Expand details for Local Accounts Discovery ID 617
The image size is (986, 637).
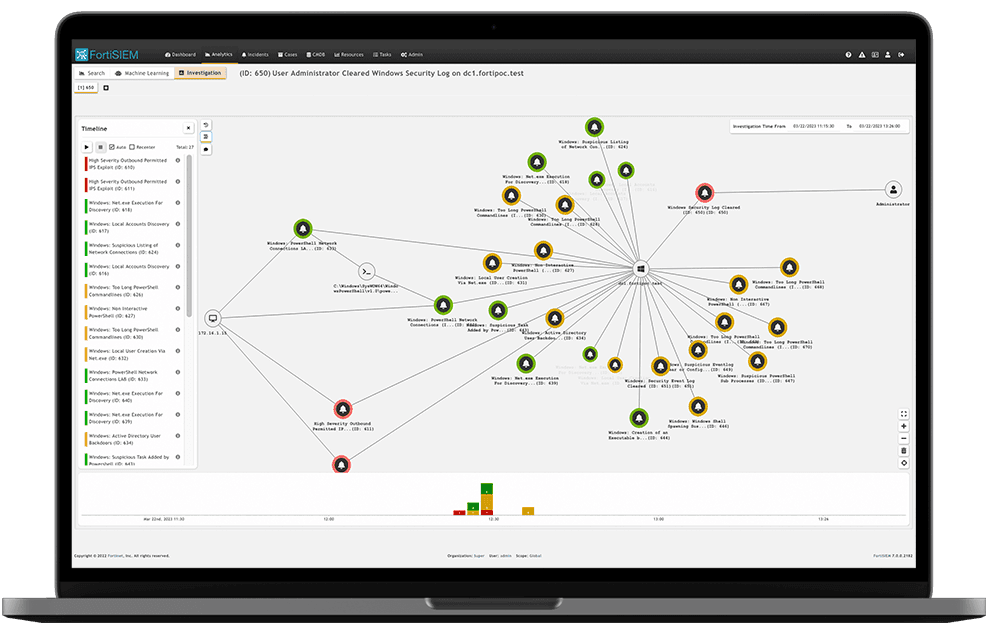[178, 224]
